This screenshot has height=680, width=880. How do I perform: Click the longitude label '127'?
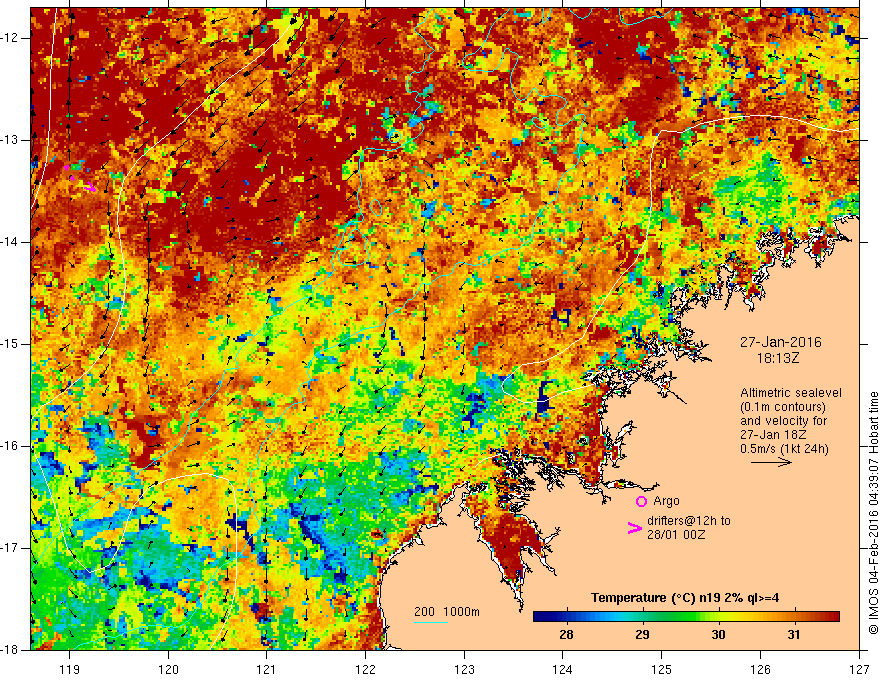tap(859, 669)
